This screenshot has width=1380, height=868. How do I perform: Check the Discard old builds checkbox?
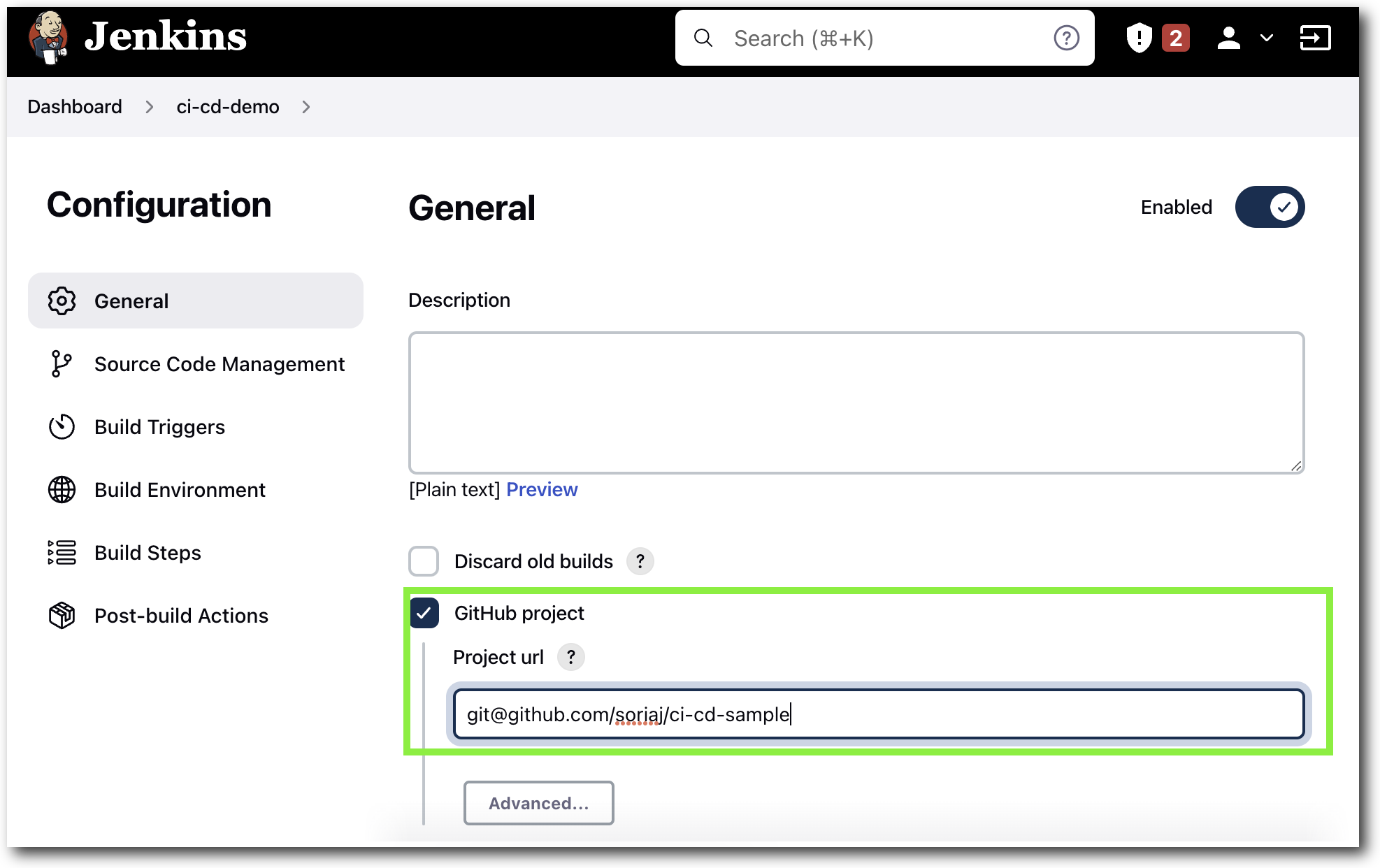tap(423, 560)
